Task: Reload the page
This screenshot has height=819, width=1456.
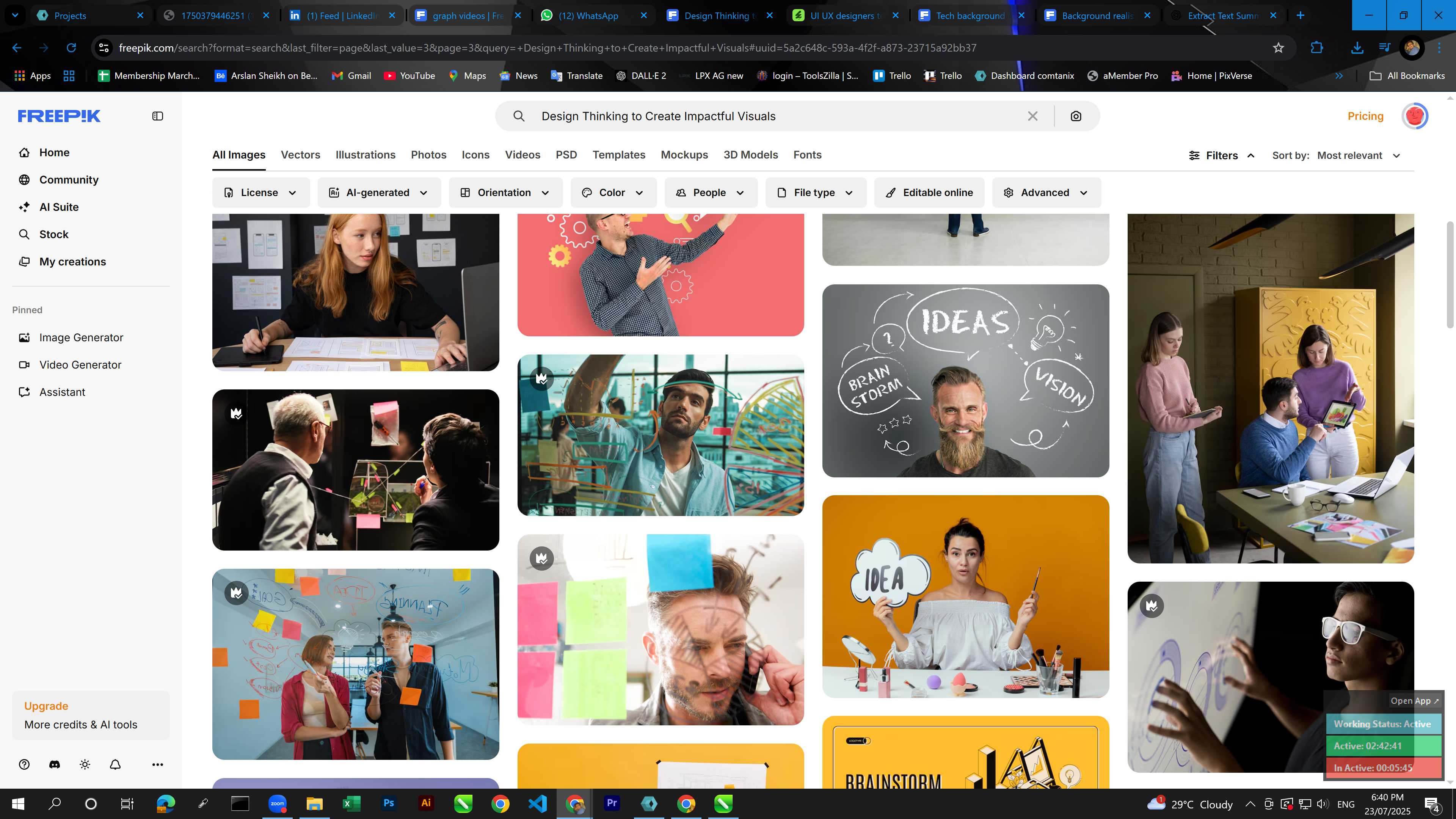Action: pos(71,48)
